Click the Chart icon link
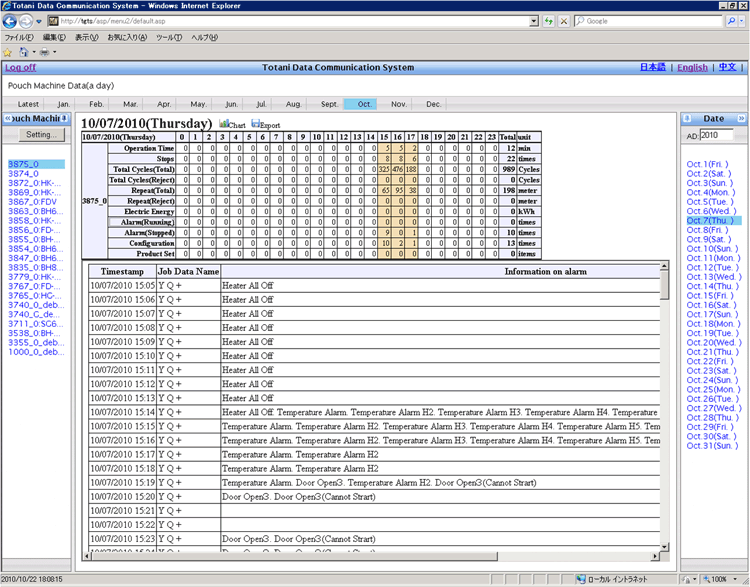This screenshot has height=587, width=750. [232, 124]
